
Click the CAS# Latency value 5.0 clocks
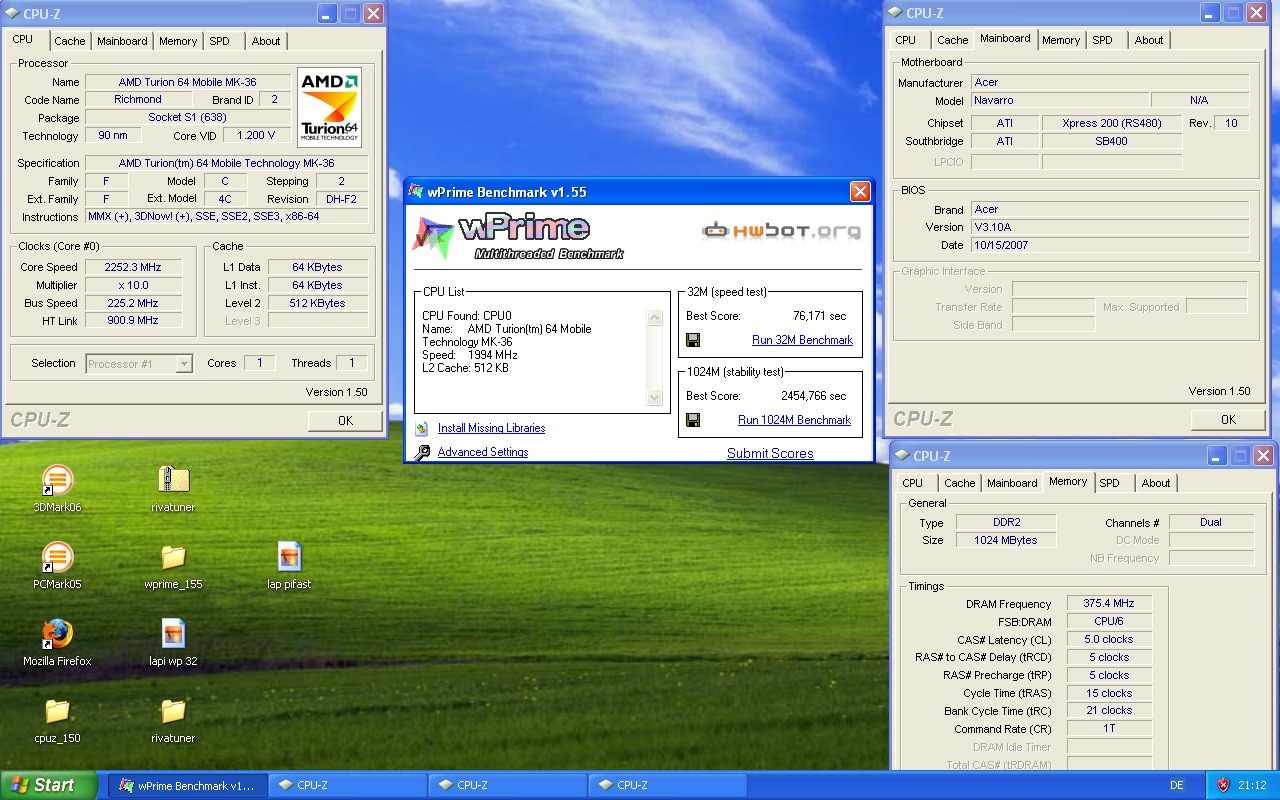coord(1109,640)
